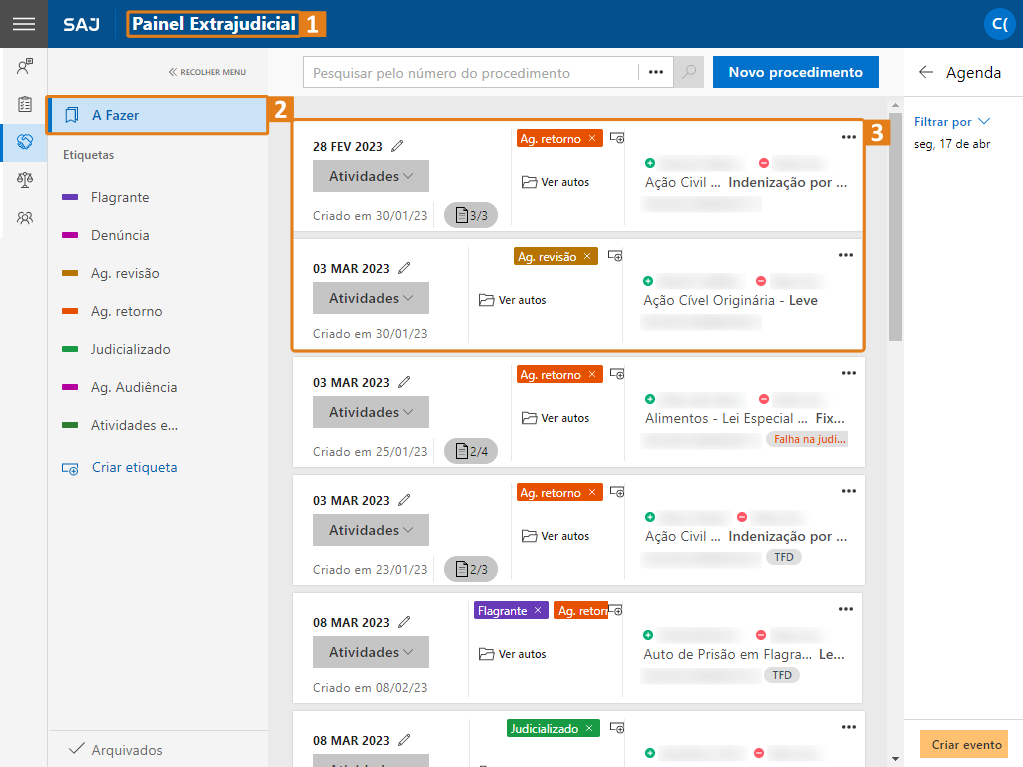Open the hamburger main menu
This screenshot has width=1023, height=767.
tap(23, 24)
